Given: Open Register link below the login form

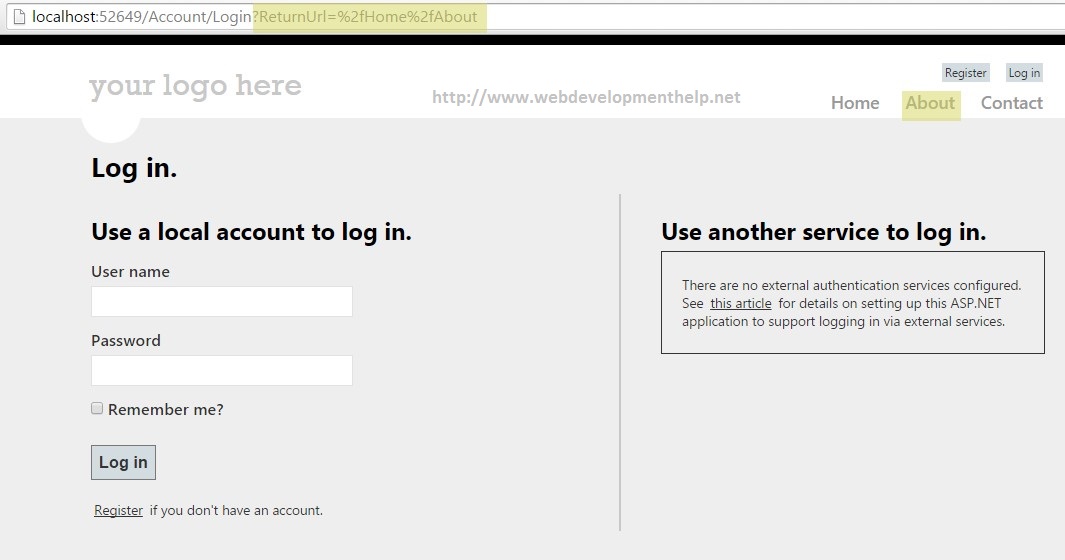Looking at the screenshot, I should click(x=118, y=510).
